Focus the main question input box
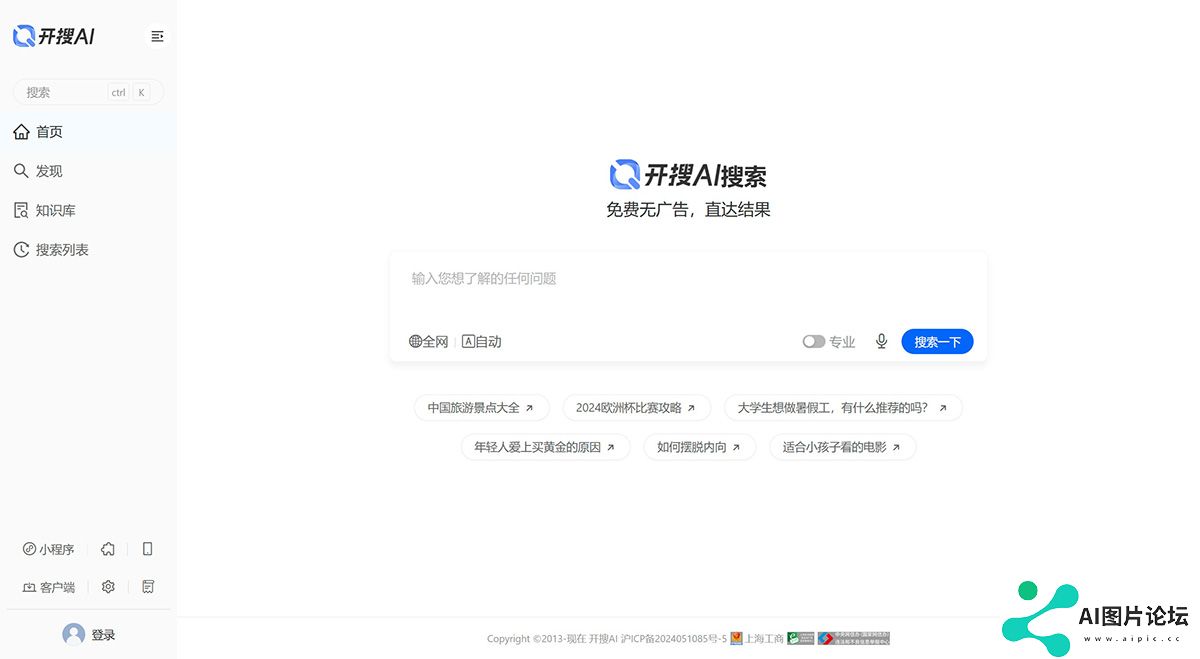The image size is (1200, 659). click(x=688, y=280)
